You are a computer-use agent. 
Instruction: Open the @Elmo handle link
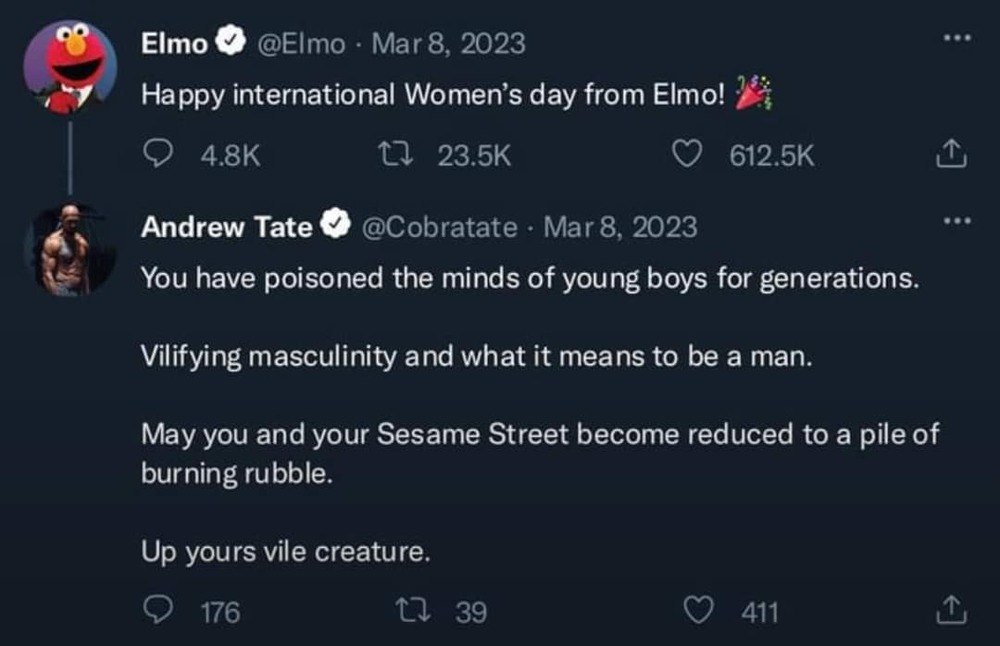302,43
